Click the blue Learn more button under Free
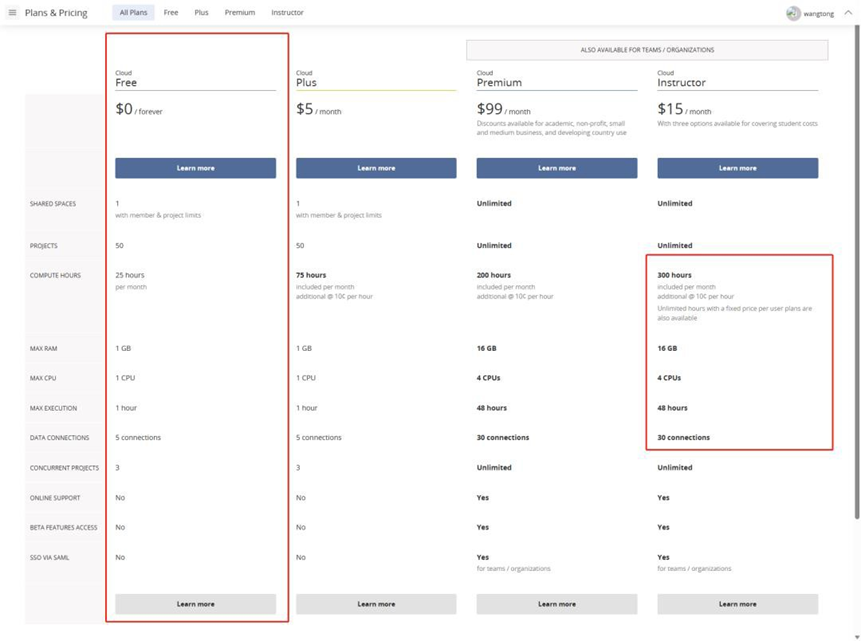 click(195, 168)
